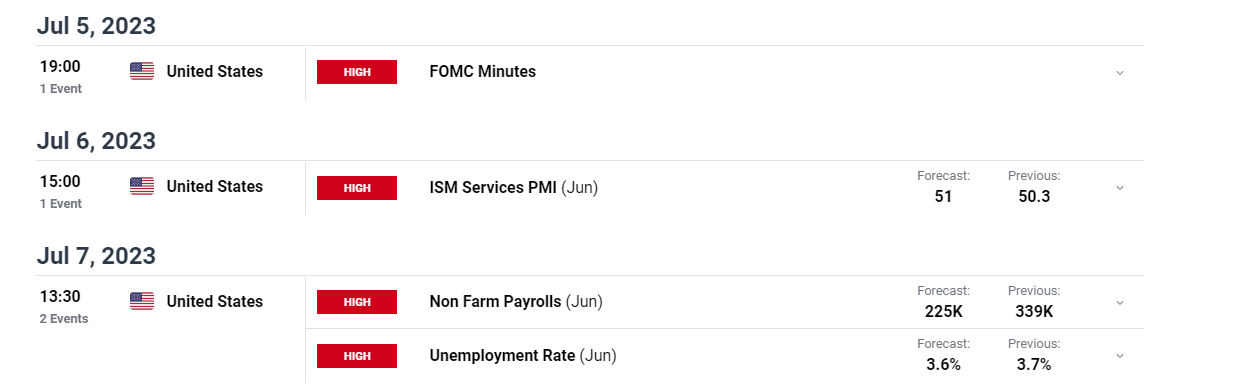Click the 13:30 time with 2 Events
This screenshot has height=389, width=1246.
(64, 306)
